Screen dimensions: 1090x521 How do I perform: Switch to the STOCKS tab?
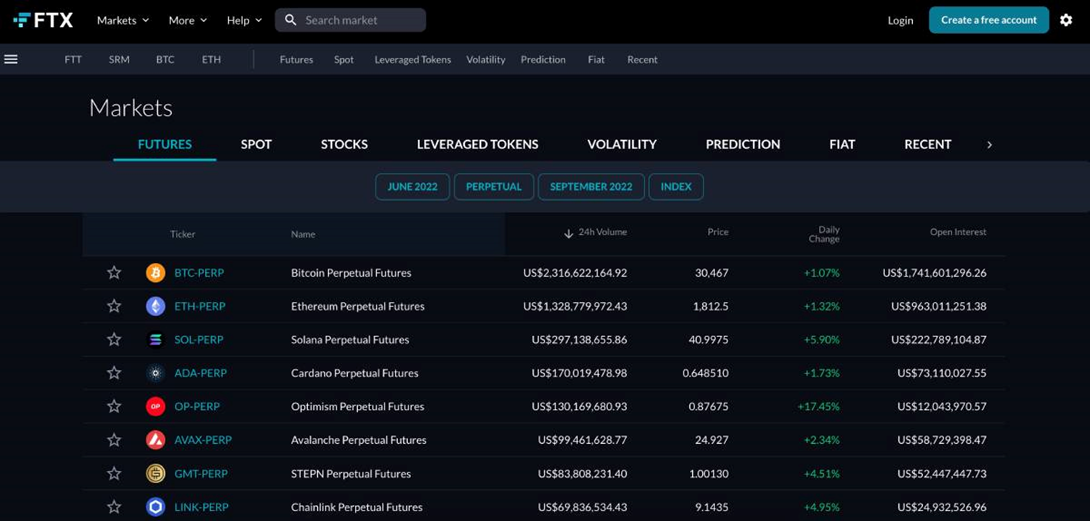(x=344, y=145)
